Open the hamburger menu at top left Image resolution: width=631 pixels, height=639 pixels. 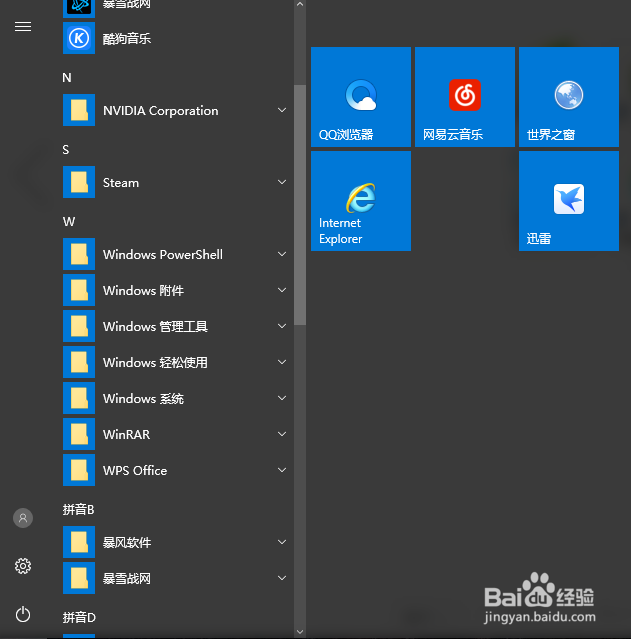[23, 26]
